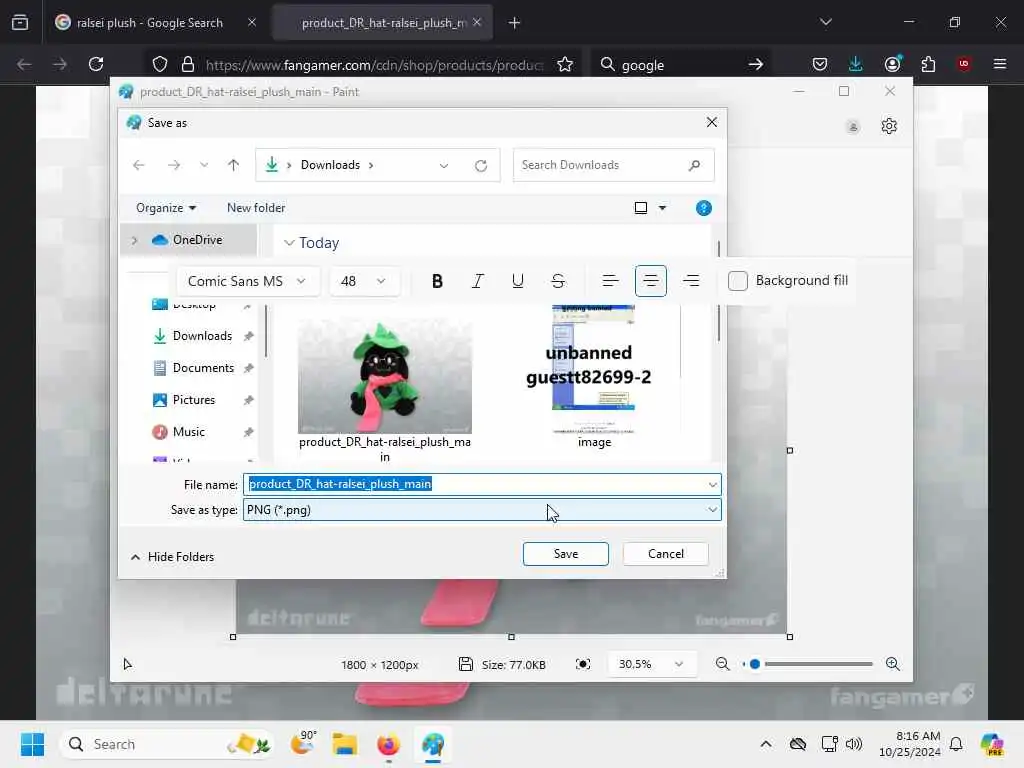Viewport: 1024px width, 768px height.
Task: Open the Comic Sans MS font dropdown
Action: 248,281
